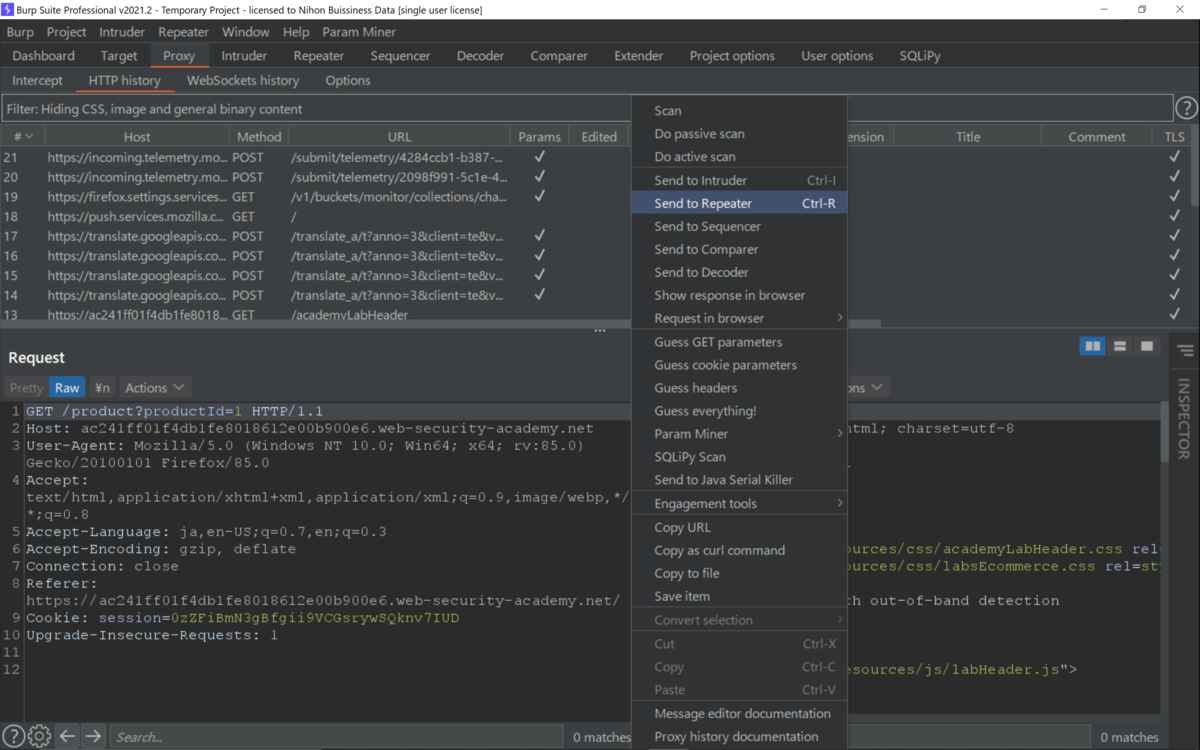
Task: Open WebSockets history sub-tab
Action: click(243, 80)
